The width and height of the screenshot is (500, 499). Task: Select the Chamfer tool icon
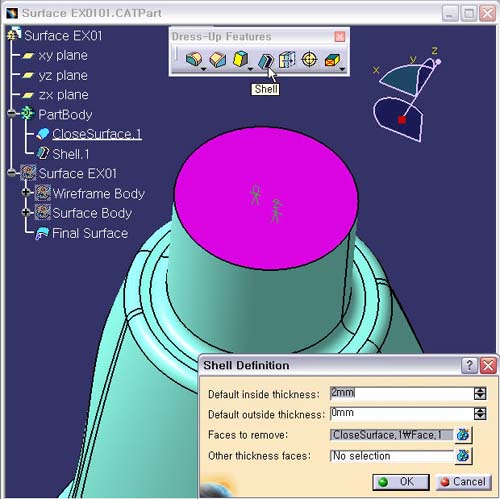[217, 60]
